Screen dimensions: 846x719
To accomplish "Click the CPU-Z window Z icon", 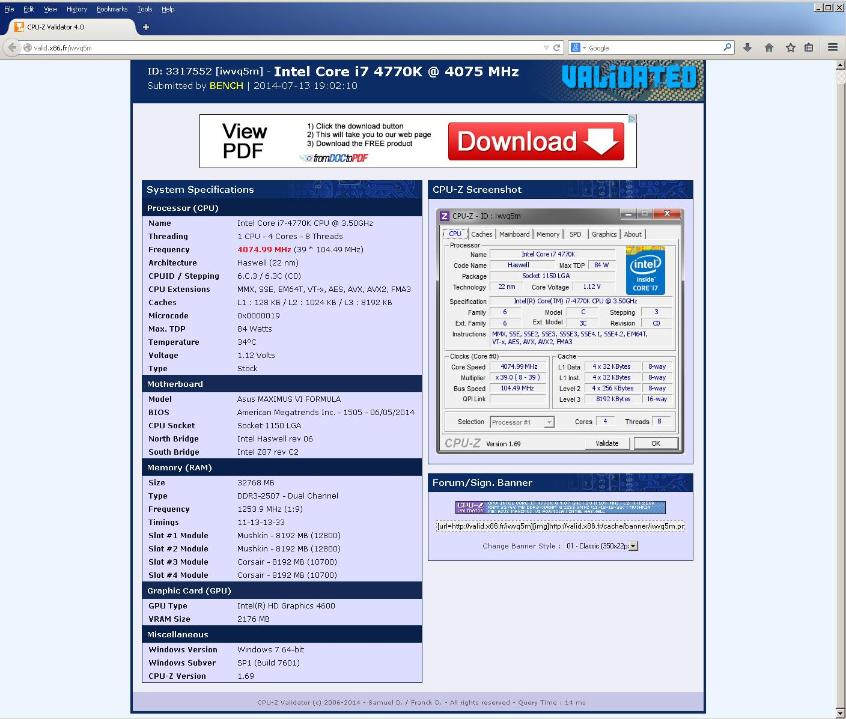I will click(x=445, y=216).
